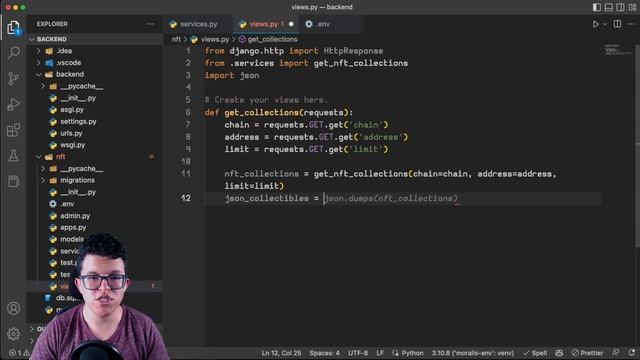
Task: Select interpreter 3.10.8 moralis-env
Action: 473,353
